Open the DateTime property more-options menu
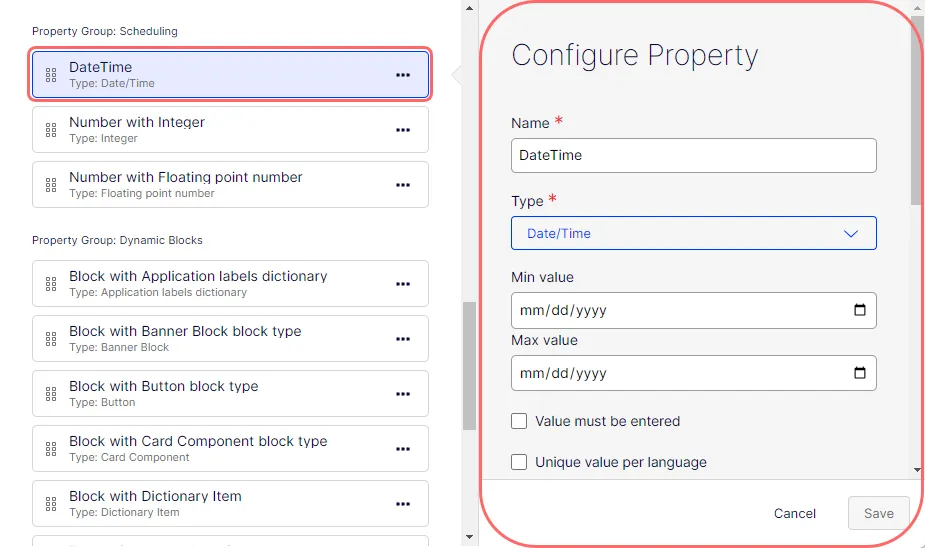 403,75
